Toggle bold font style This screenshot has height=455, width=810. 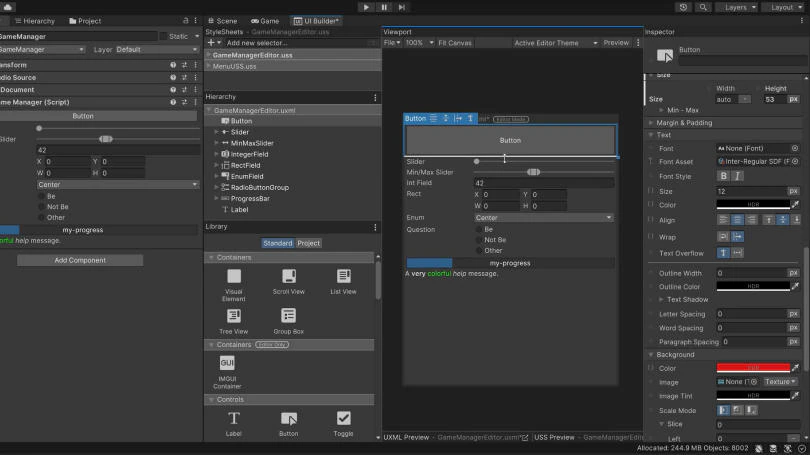point(723,176)
